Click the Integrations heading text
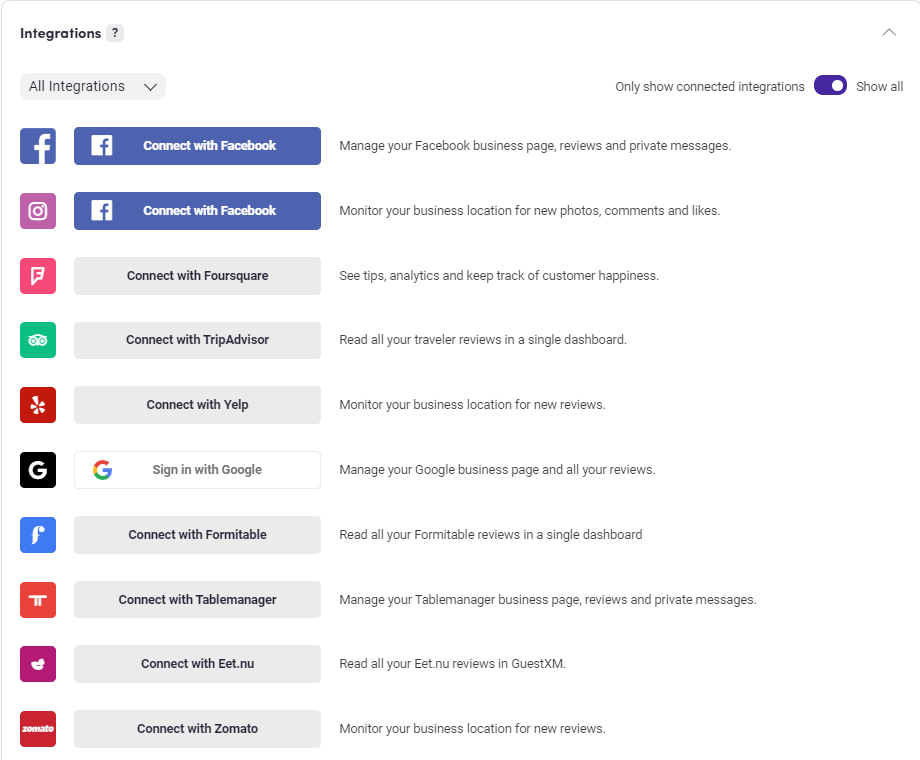 (60, 33)
